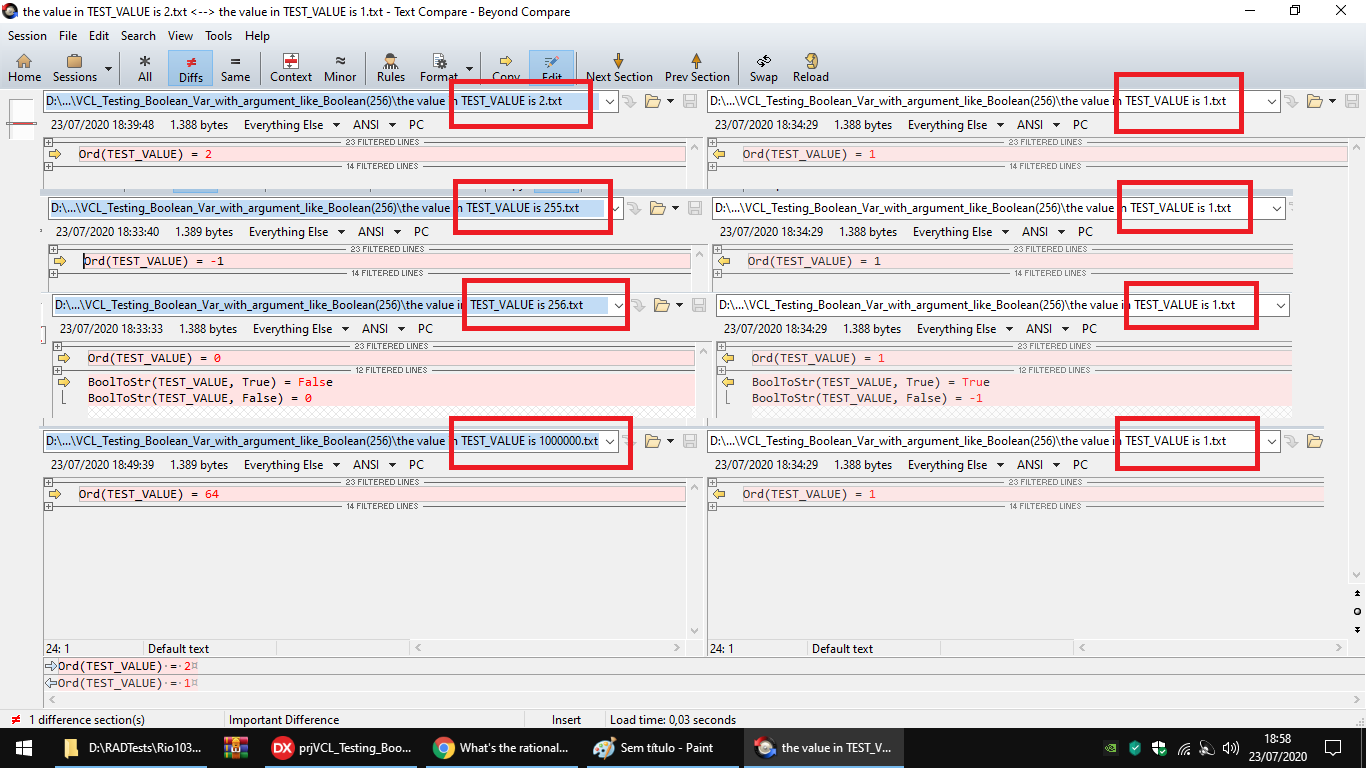This screenshot has height=768, width=1366.
Task: Save left file via disk icon beside 2.txt path
Action: 690,101
